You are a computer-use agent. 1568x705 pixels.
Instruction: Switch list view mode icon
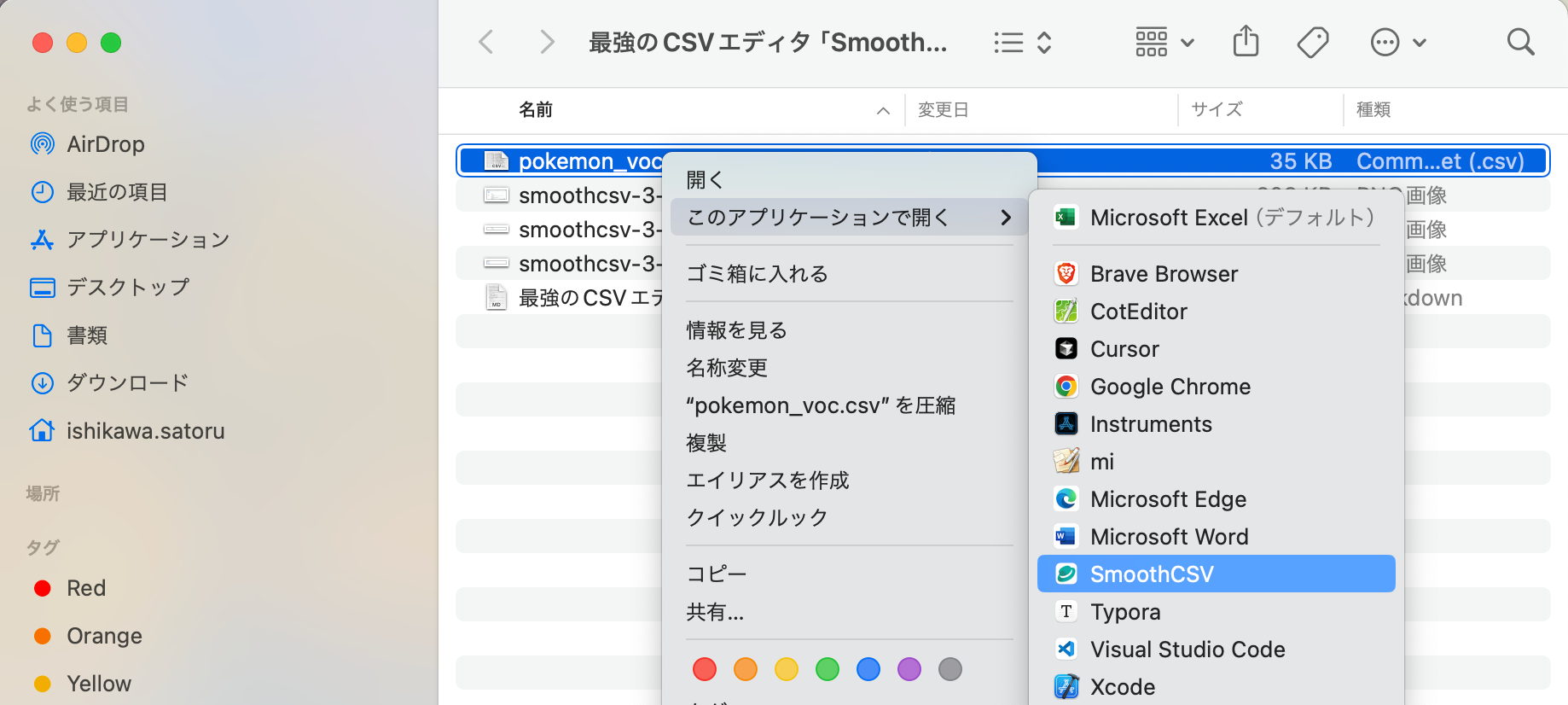[x=1008, y=43]
